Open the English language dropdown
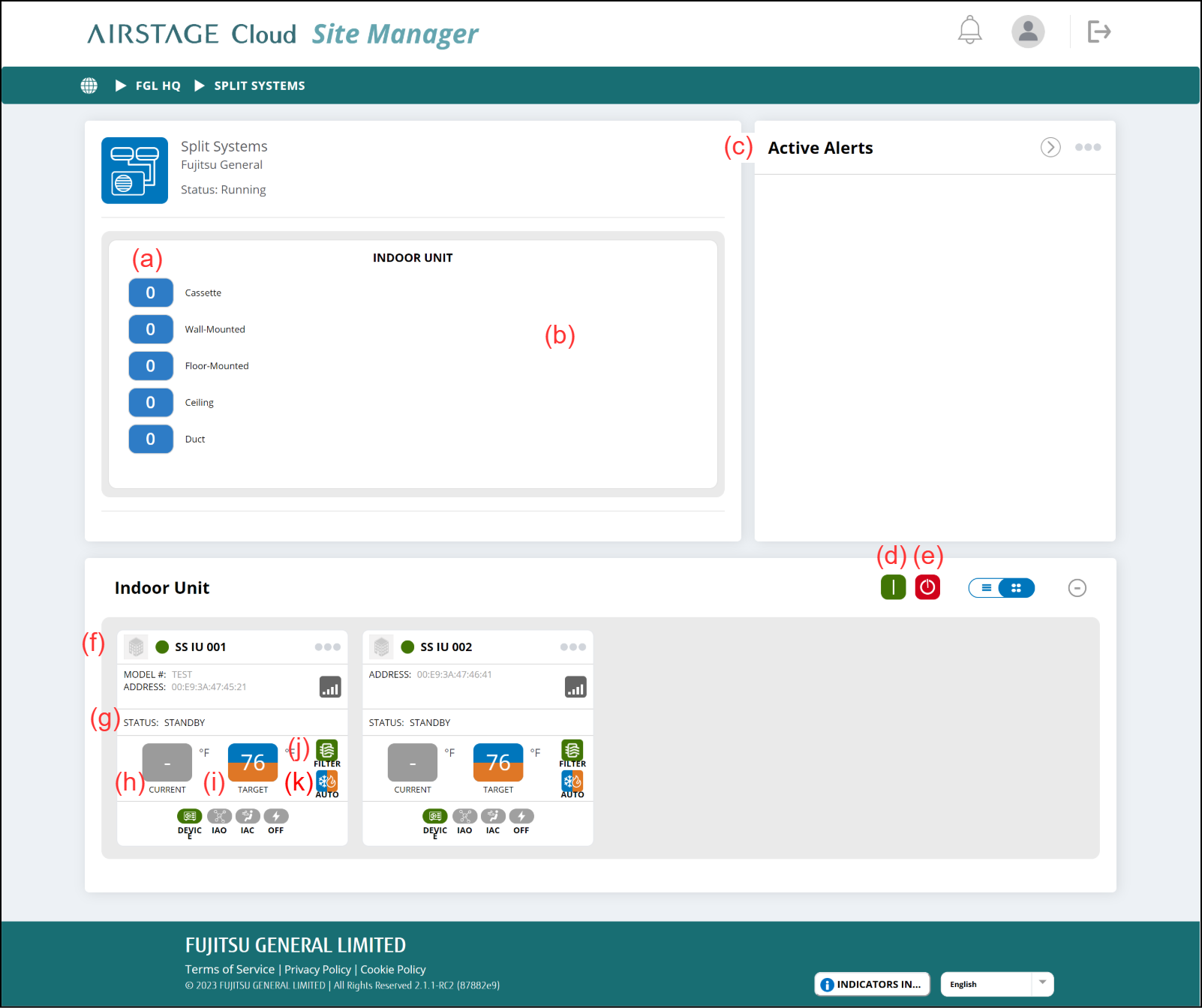Viewport: 1202px width, 1008px height. (997, 984)
